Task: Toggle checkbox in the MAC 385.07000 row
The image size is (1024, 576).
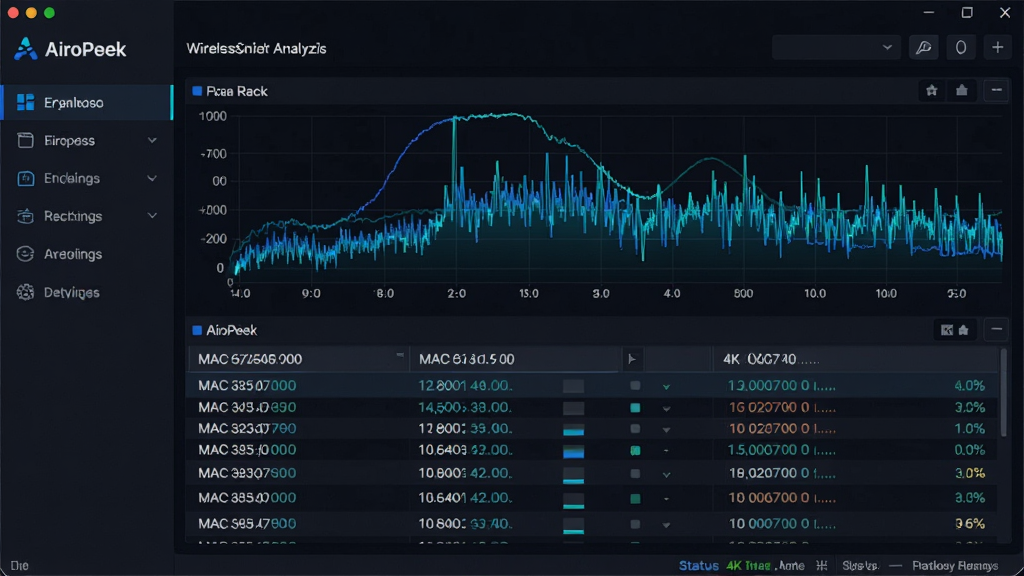Action: [635, 386]
